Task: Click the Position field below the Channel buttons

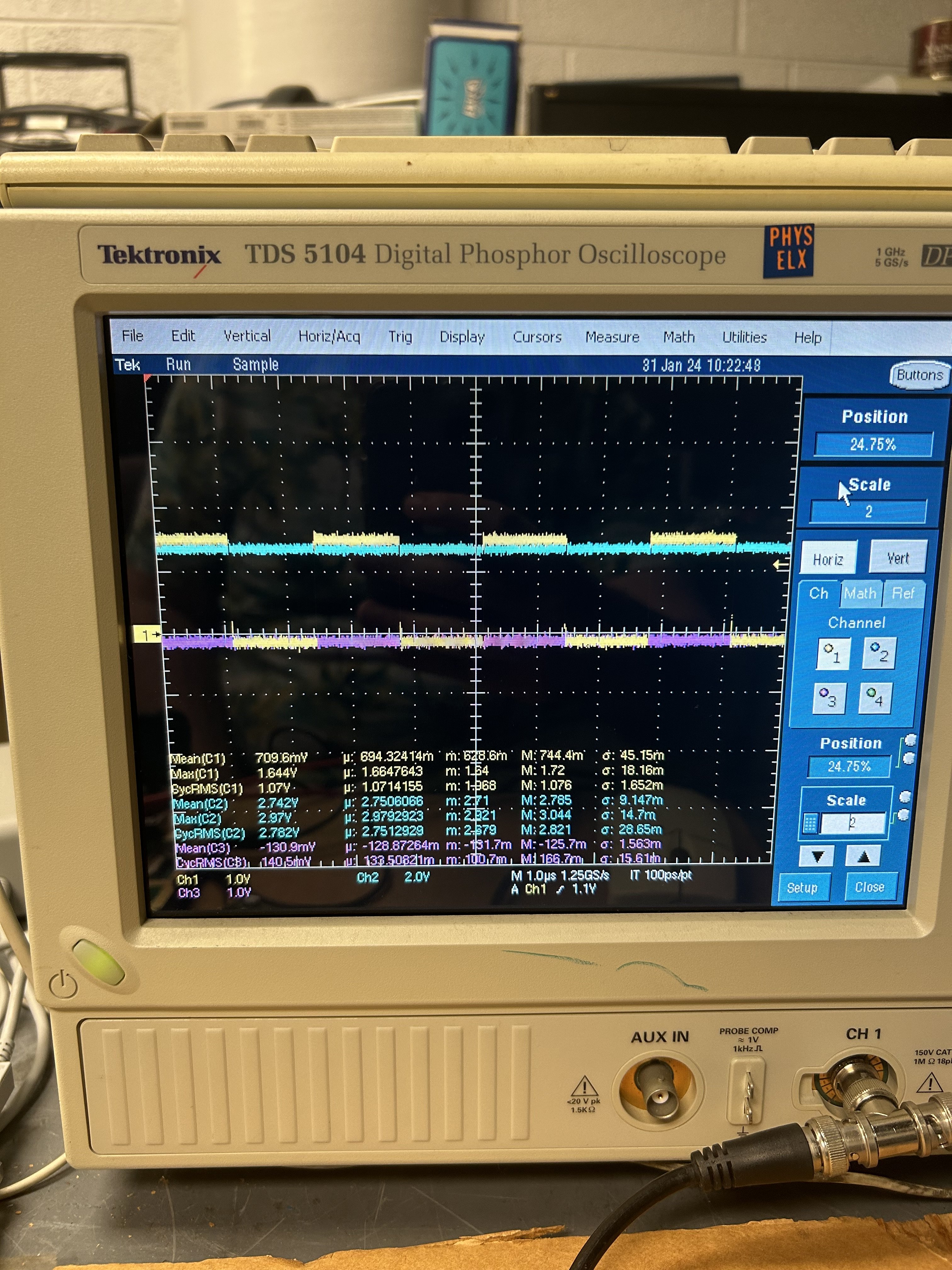Action: coord(849,766)
